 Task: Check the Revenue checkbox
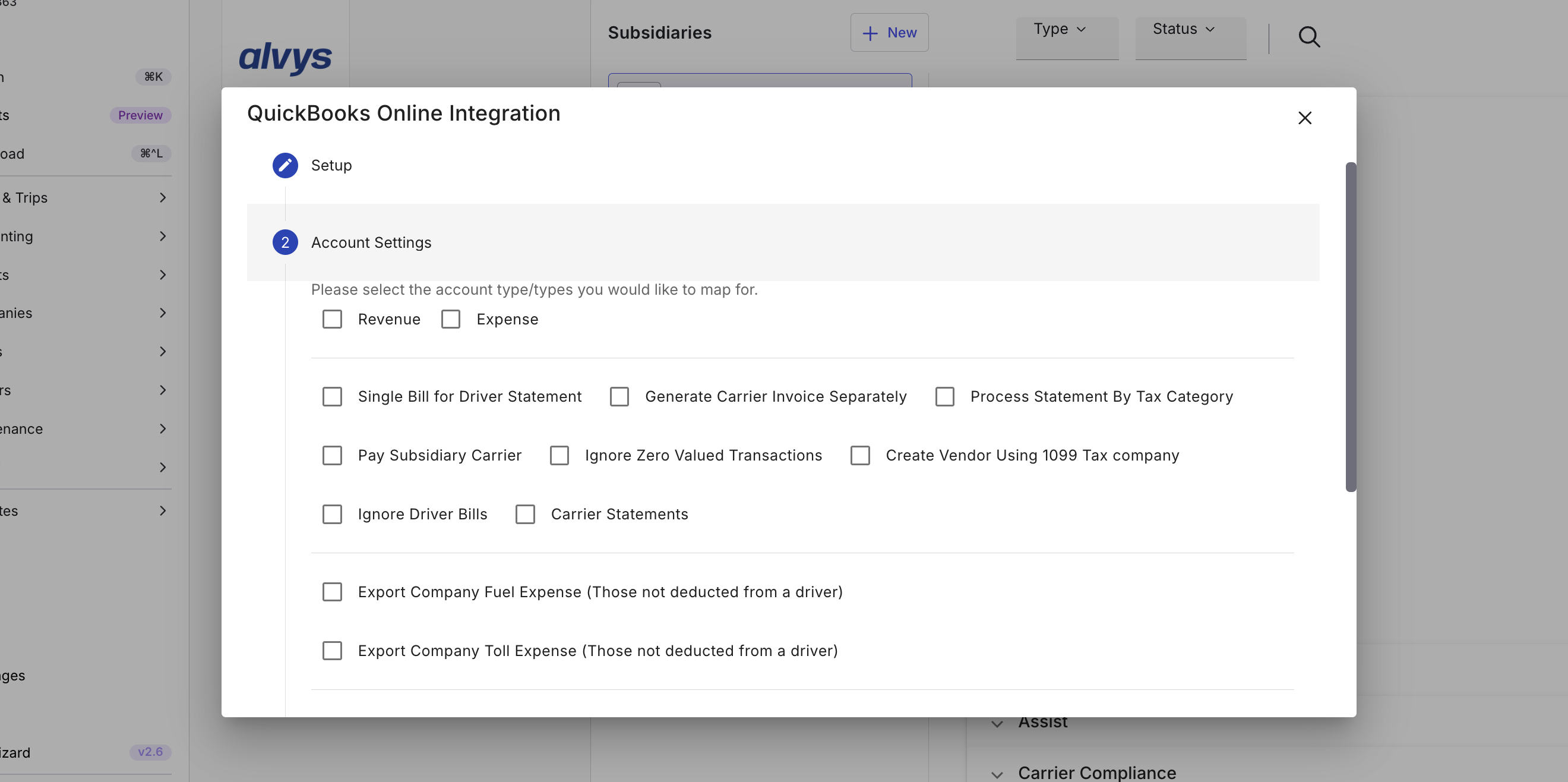tap(332, 319)
